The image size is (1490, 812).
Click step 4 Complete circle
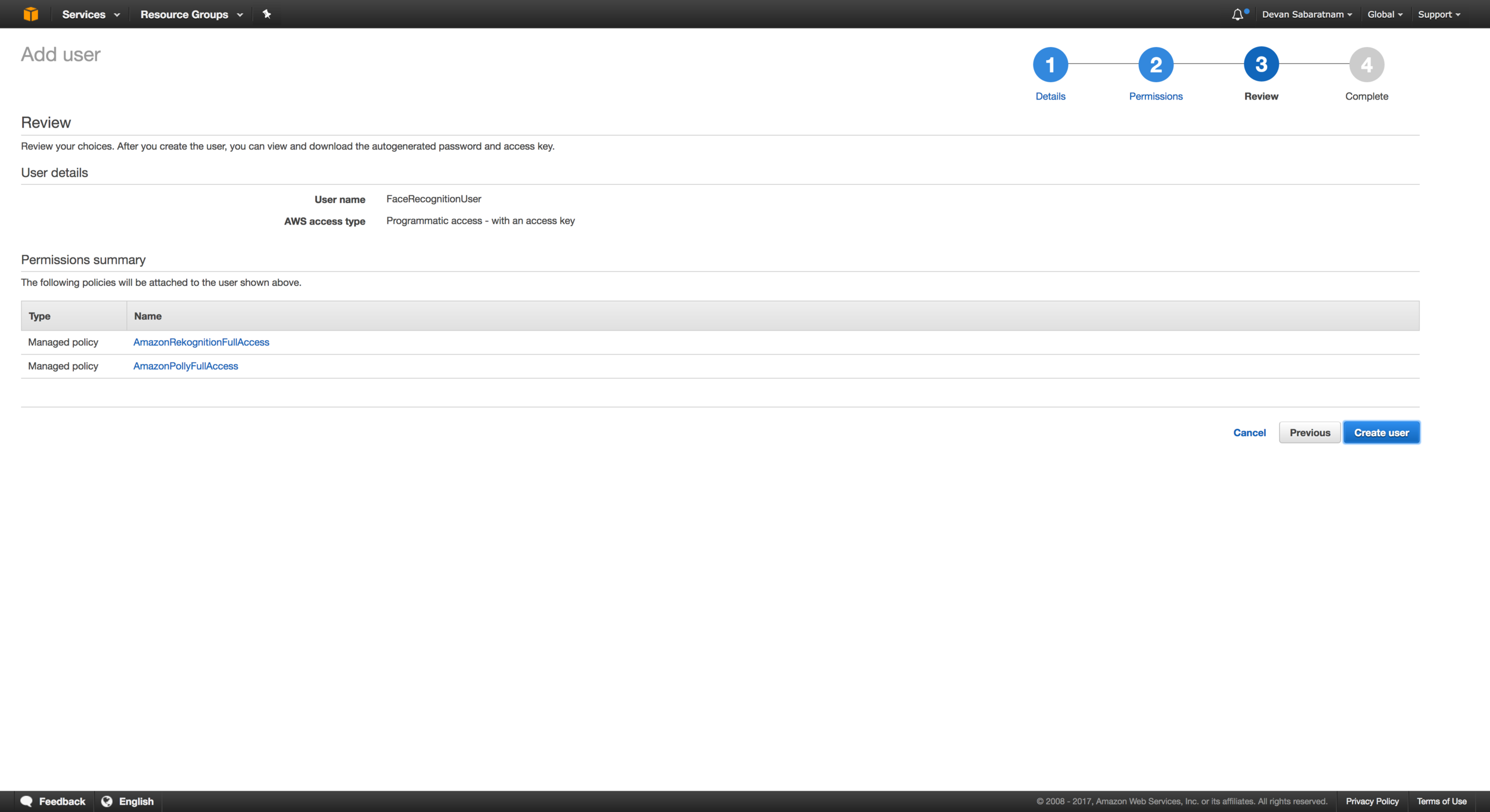1367,64
